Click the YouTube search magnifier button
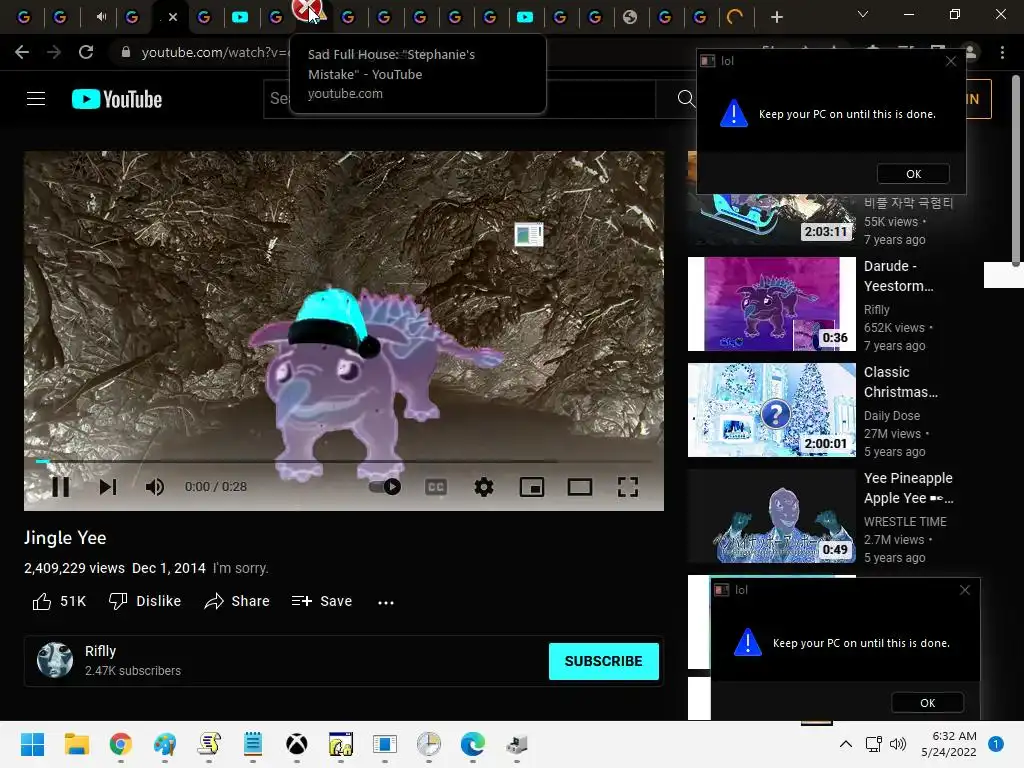1024x768 pixels. tap(685, 99)
